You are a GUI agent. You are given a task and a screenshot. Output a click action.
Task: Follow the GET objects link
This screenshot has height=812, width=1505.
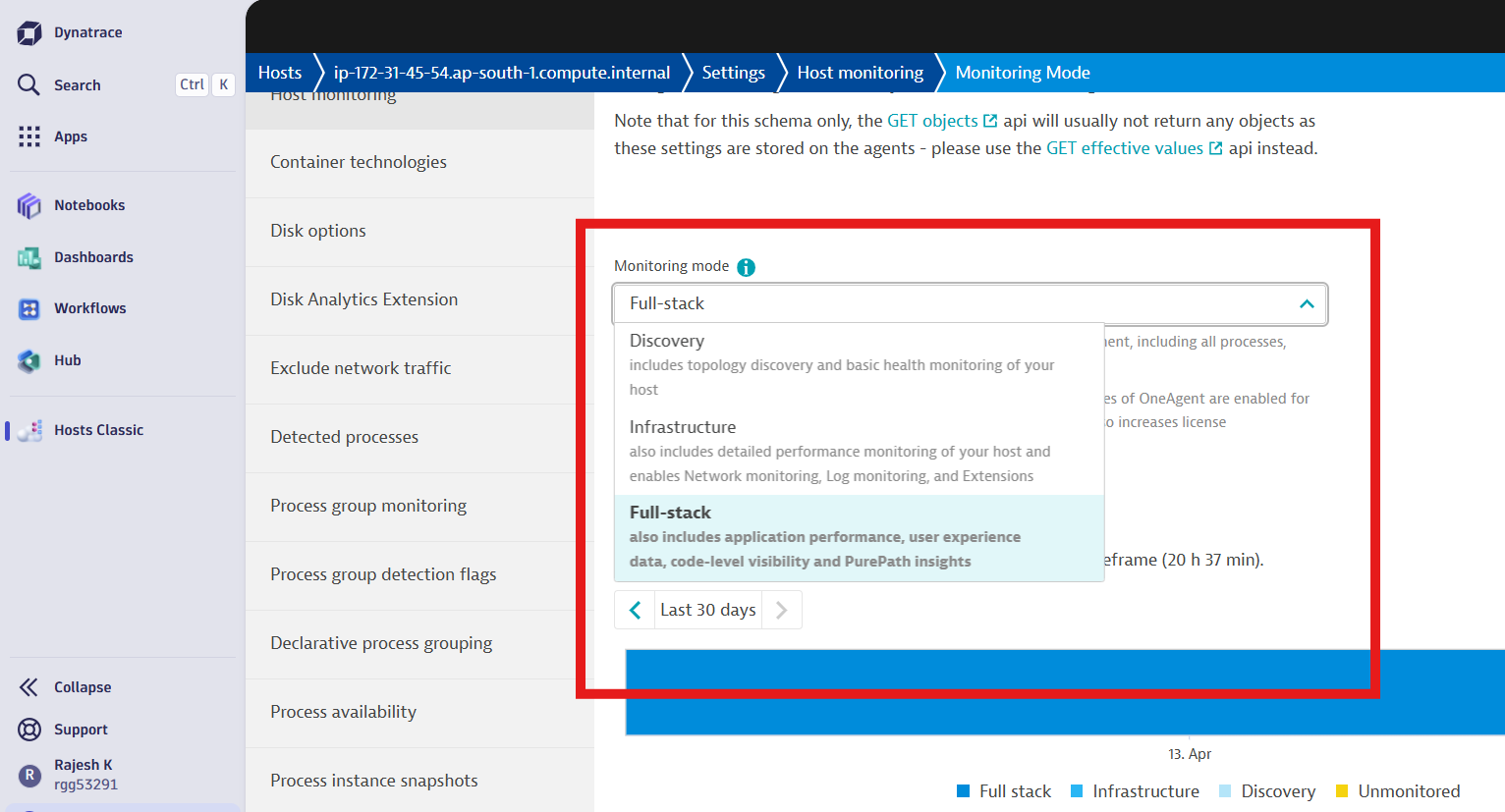(x=932, y=121)
